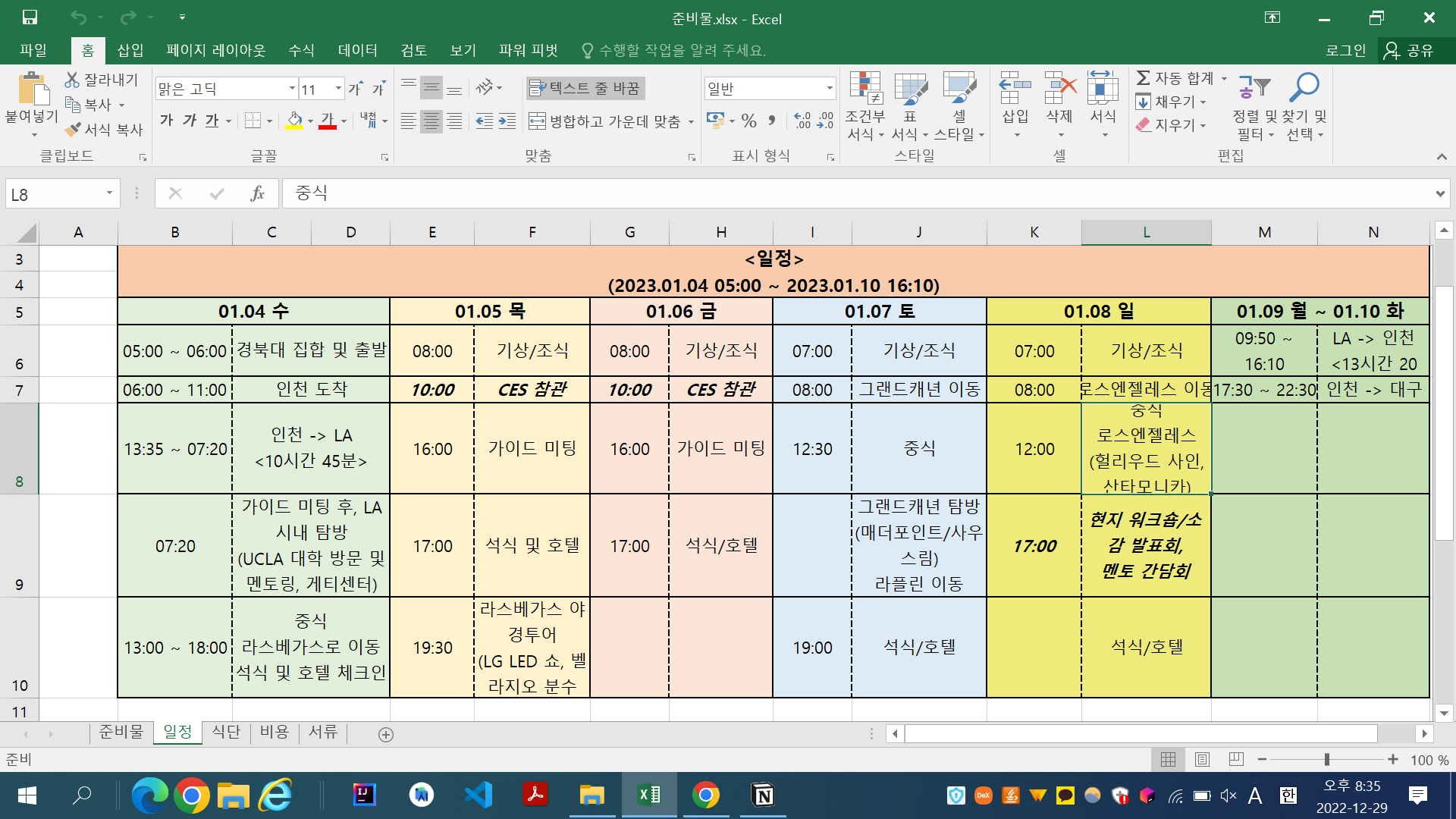Image resolution: width=1456 pixels, height=819 pixels.
Task: Toggle center horizontal alignment
Action: pyautogui.click(x=431, y=121)
